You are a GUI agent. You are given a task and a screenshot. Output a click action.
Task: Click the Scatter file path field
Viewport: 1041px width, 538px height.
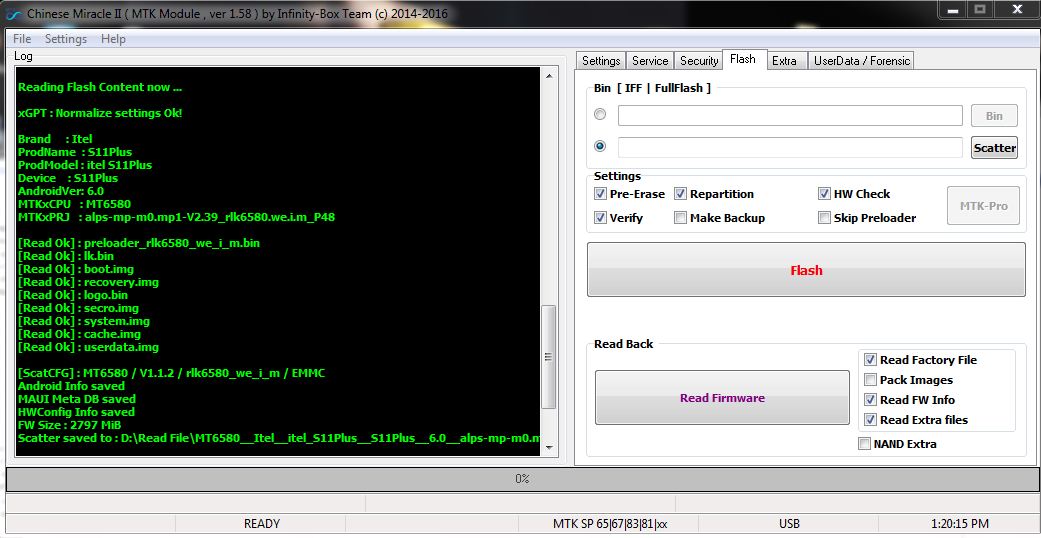pos(790,147)
